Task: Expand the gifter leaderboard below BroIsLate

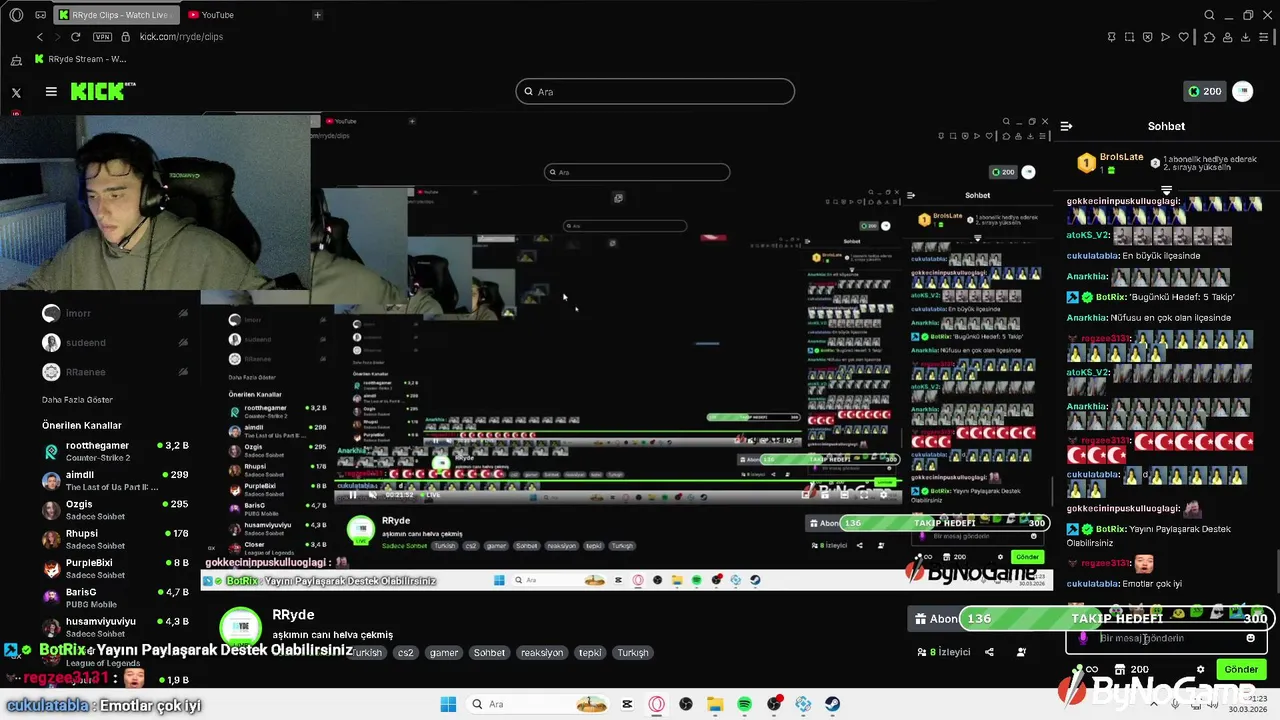Action: coord(1166,189)
